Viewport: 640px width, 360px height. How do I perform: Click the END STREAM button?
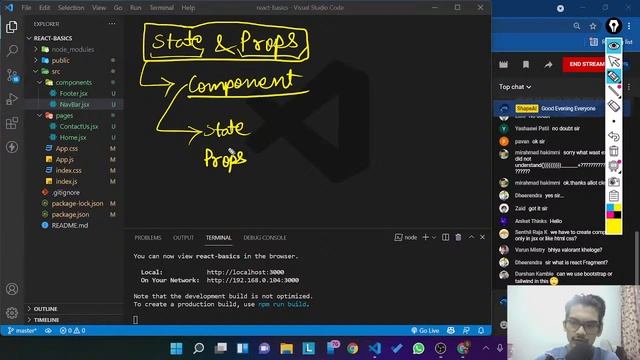click(x=584, y=64)
